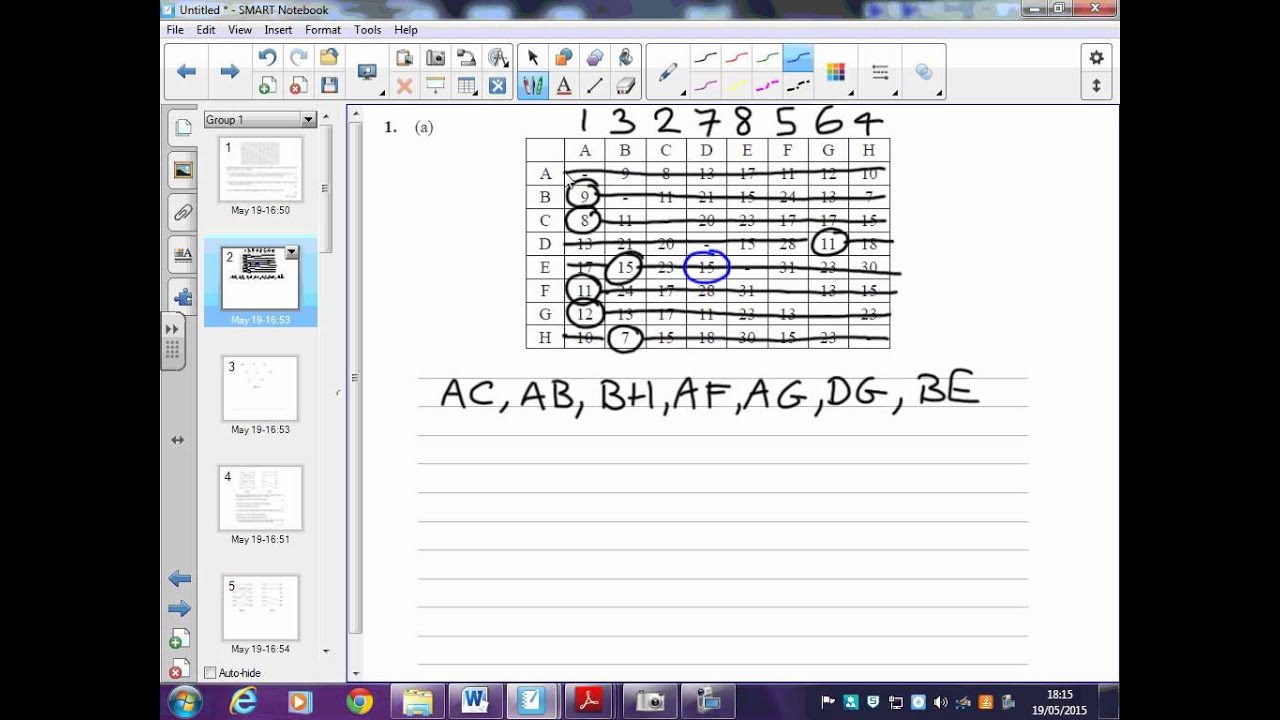The height and width of the screenshot is (720, 1280).
Task: Open the page 2 thumbnail menu arrow
Action: coord(291,253)
